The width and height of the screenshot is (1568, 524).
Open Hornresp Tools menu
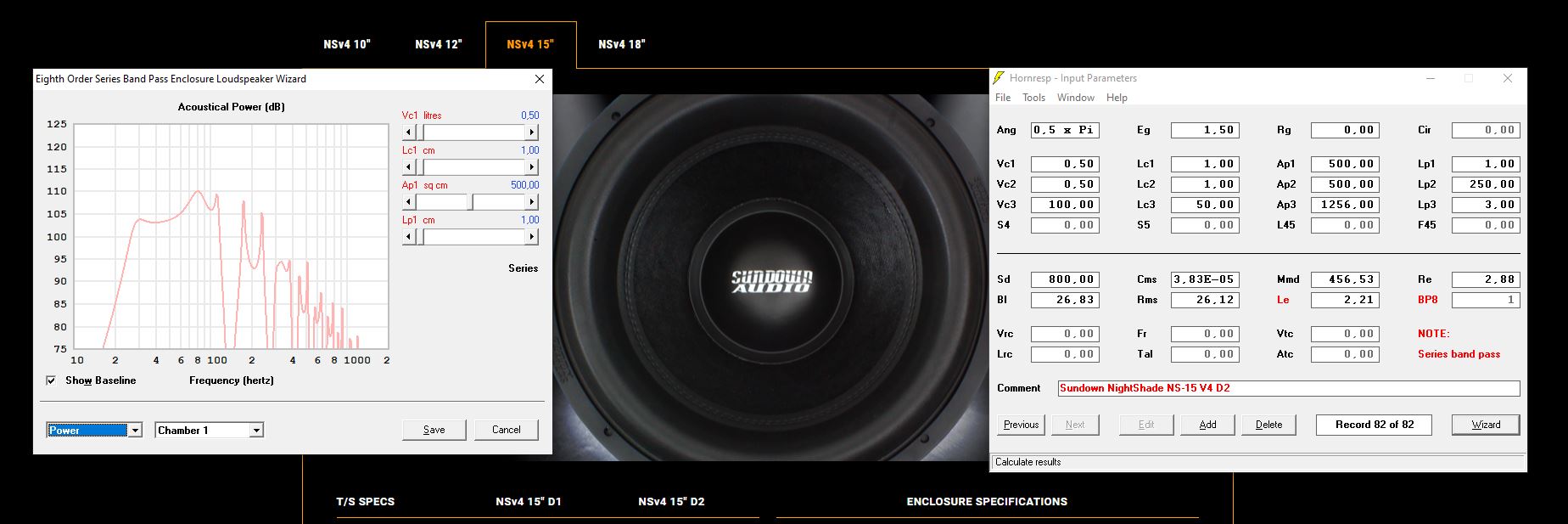pos(1033,98)
